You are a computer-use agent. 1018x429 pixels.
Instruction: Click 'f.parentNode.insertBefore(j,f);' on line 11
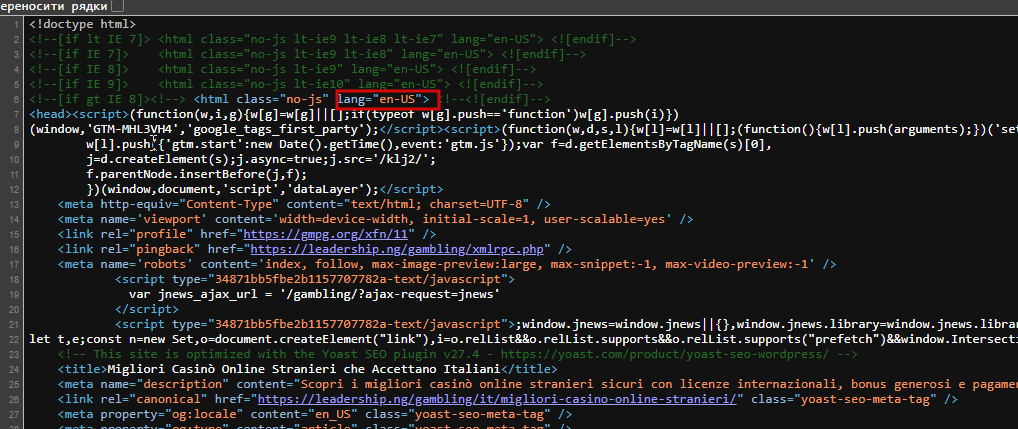[x=197, y=175]
